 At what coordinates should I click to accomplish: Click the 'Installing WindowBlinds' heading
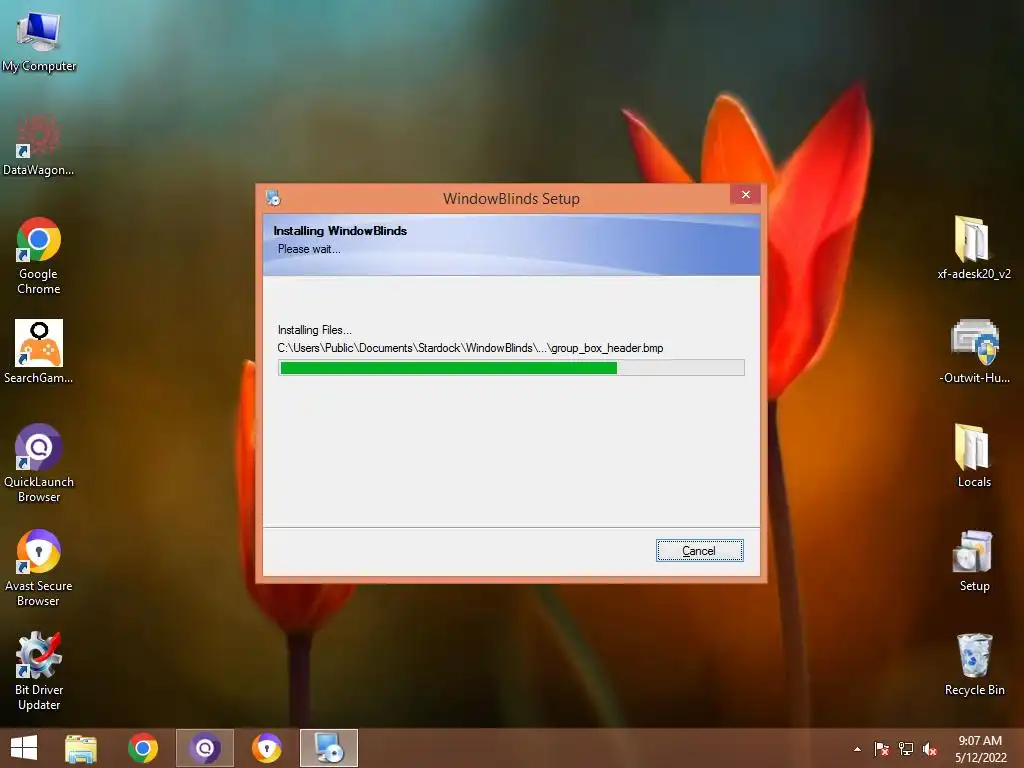click(340, 231)
